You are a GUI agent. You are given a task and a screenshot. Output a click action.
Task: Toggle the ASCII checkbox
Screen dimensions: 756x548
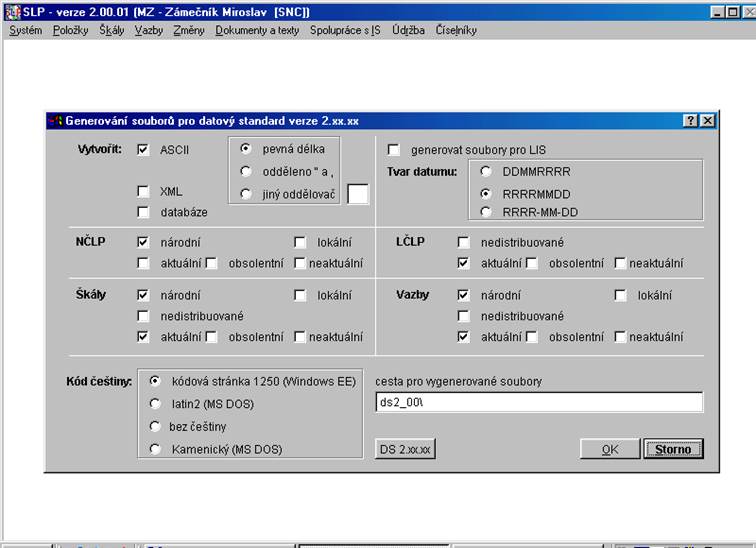pyautogui.click(x=143, y=150)
